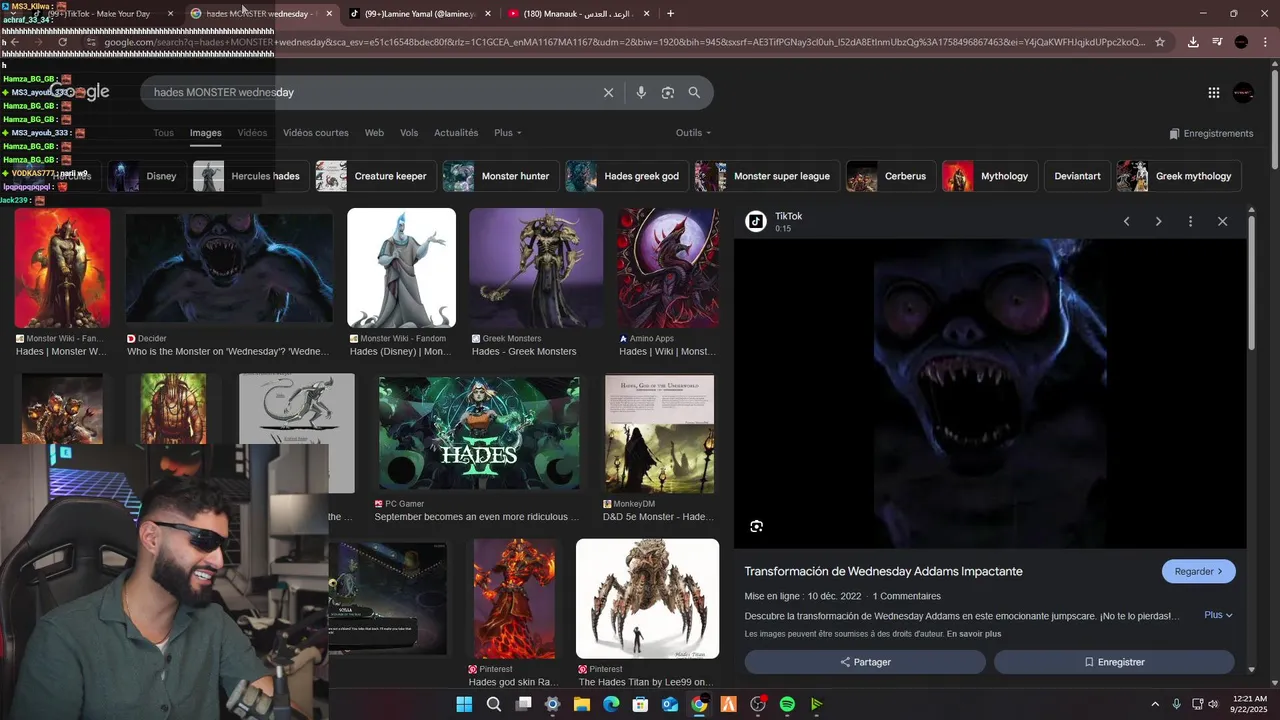Open a new Chrome tab

(670, 13)
